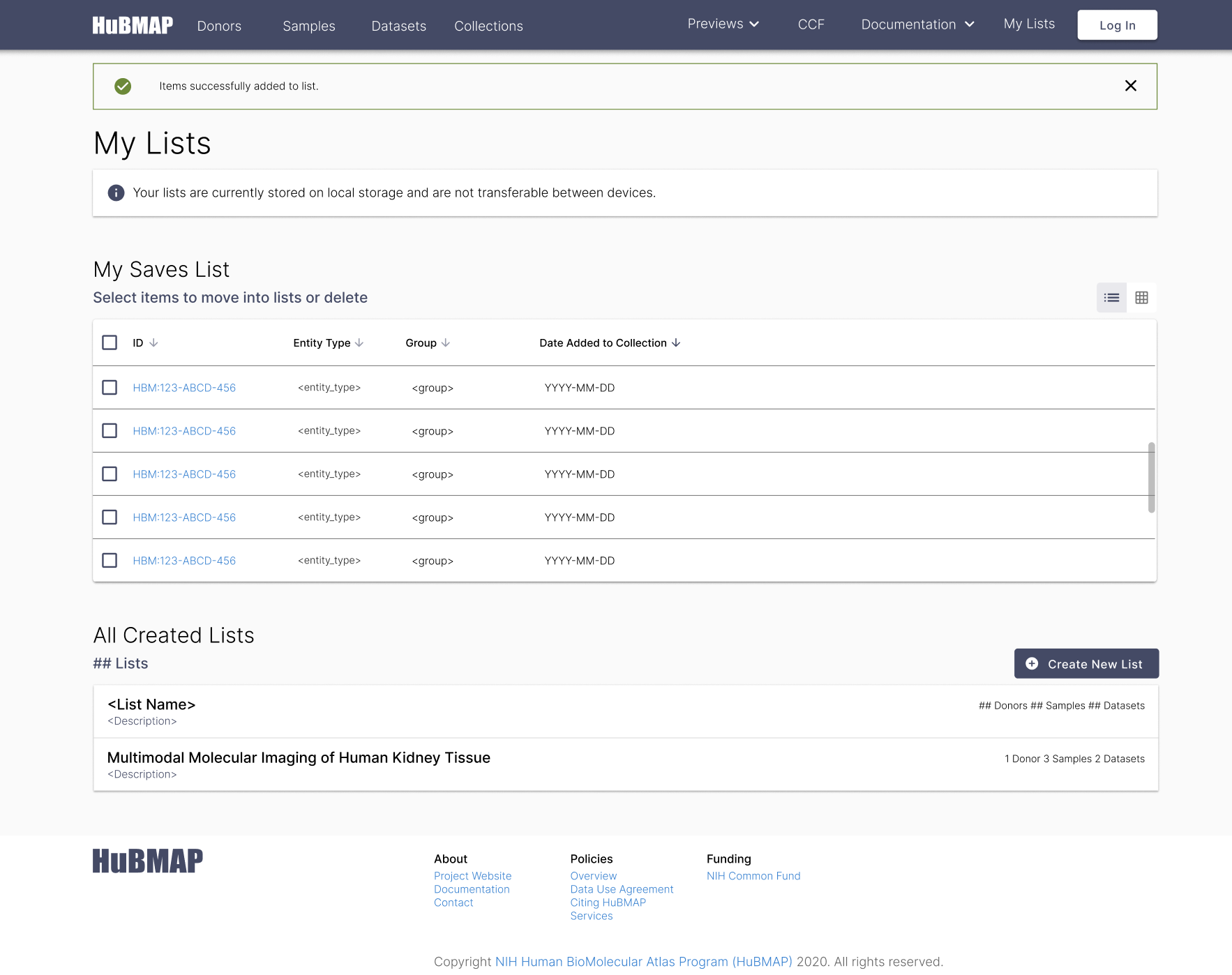1232x975 pixels.
Task: Click the HuBMAP logo in navigation bar
Action: [x=132, y=24]
